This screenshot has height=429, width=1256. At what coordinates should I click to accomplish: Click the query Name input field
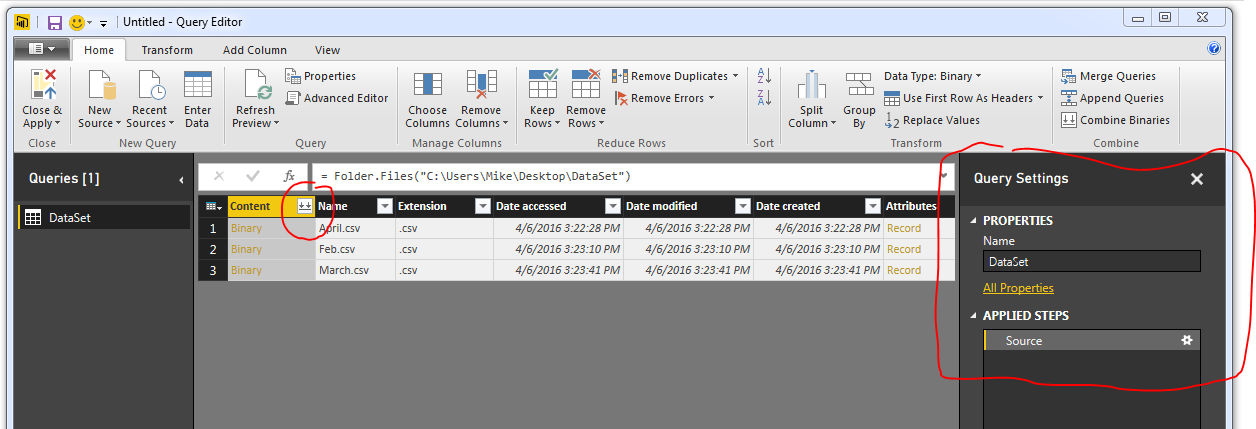(1091, 262)
